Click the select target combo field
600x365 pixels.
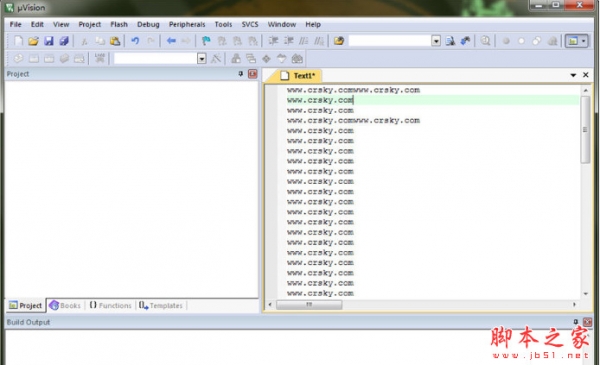pyautogui.click(x=155, y=59)
